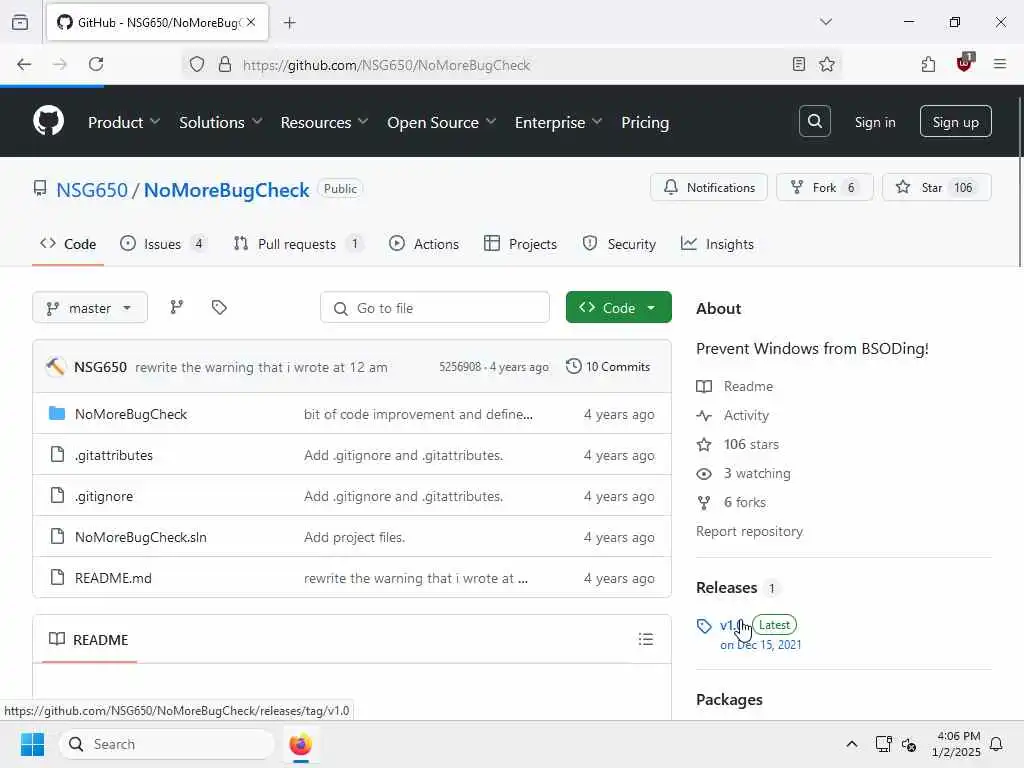Screen dimensions: 1024x768
Task: Click browser address bar URL
Action: (x=386, y=65)
